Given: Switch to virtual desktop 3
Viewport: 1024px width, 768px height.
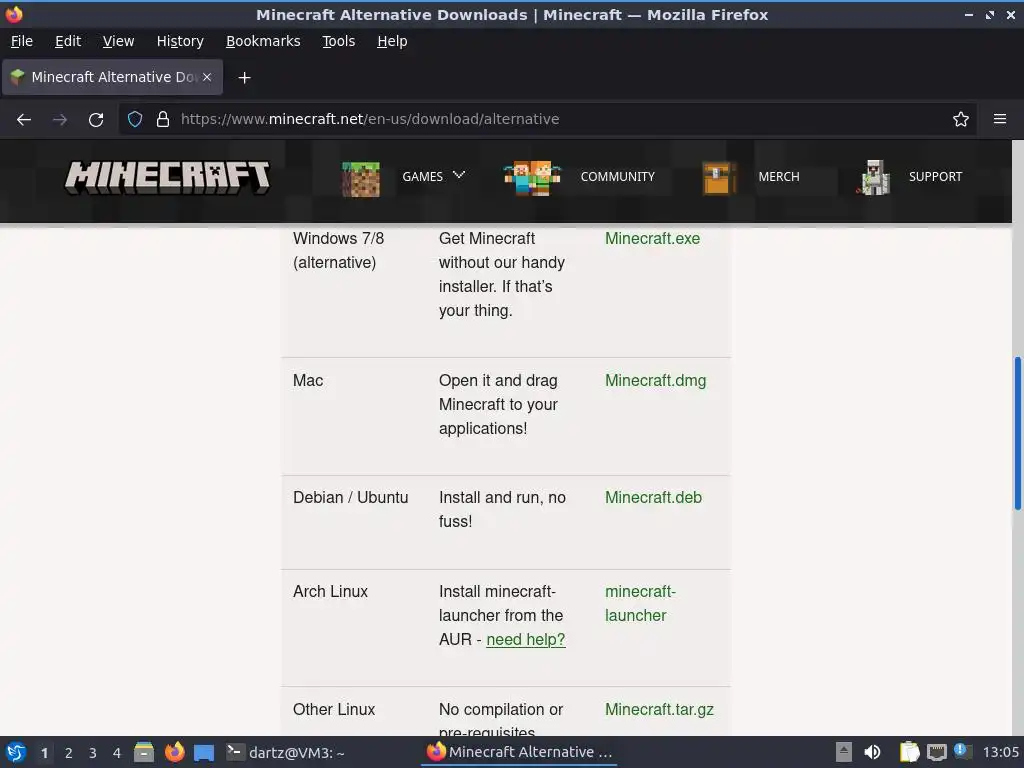Looking at the screenshot, I should (93, 753).
